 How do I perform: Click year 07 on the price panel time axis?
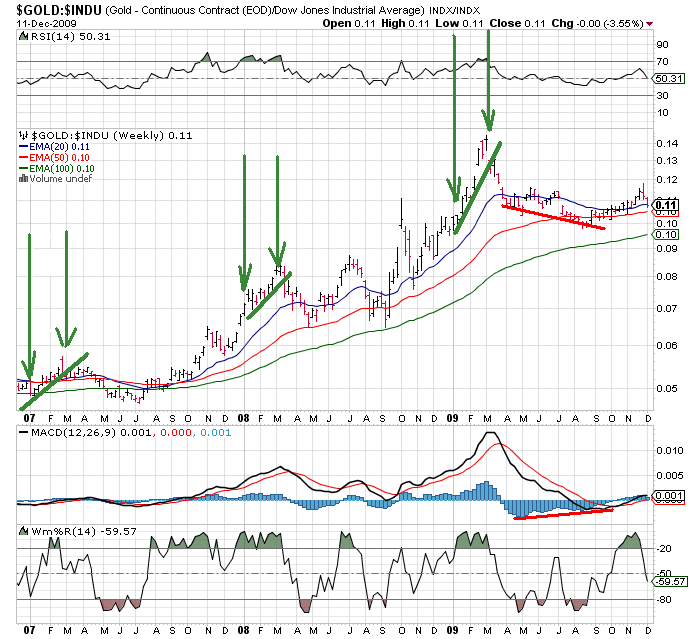[x=29, y=418]
